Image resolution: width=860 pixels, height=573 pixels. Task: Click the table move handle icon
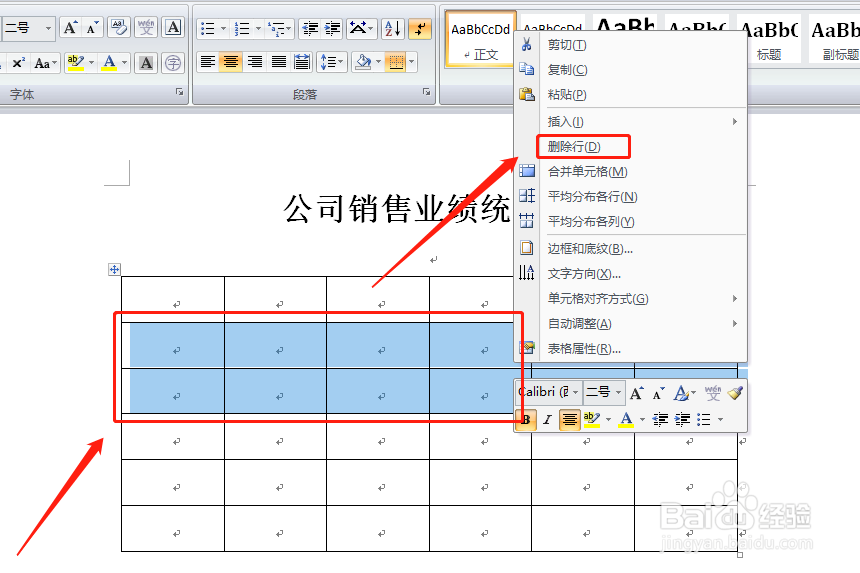[x=114, y=269]
